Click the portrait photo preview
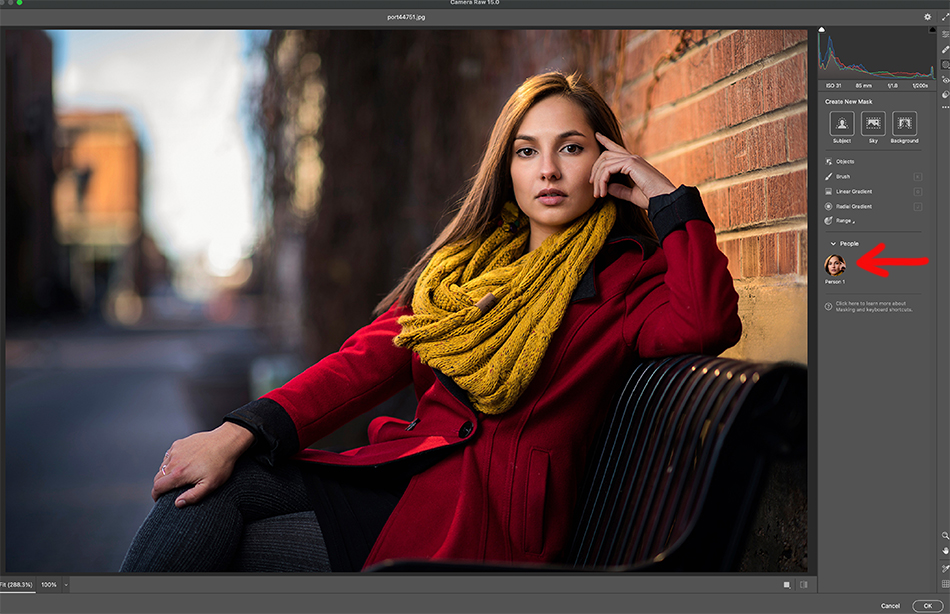This screenshot has height=614, width=950. 407,301
